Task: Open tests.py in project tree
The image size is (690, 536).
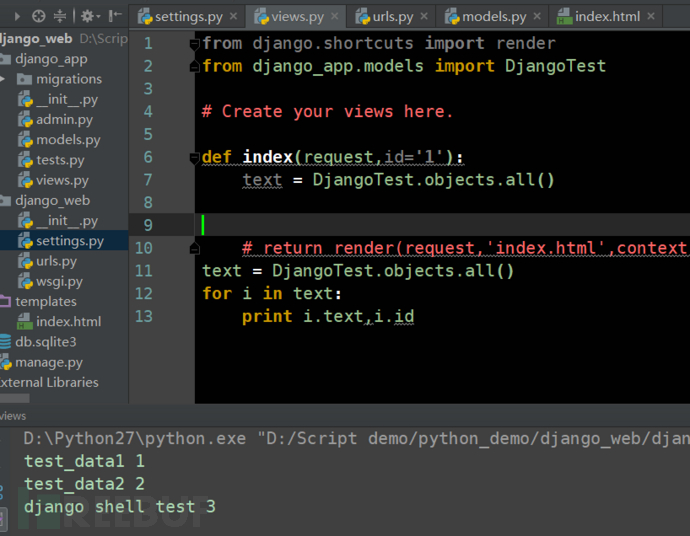Action: 51,160
